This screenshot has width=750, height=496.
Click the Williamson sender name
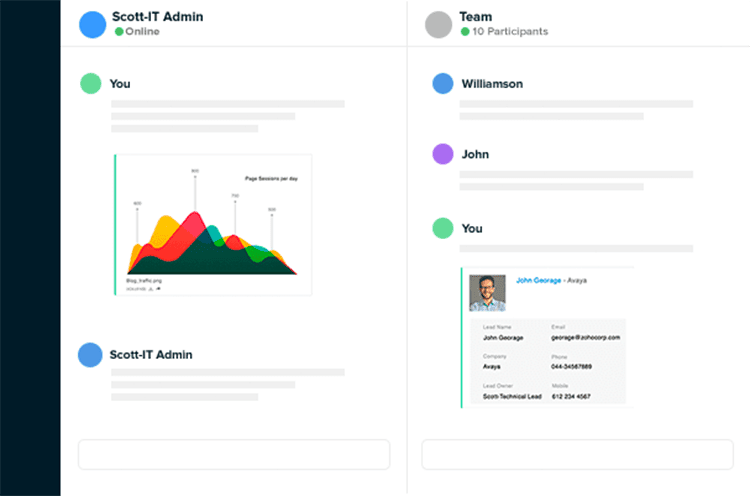click(x=492, y=84)
